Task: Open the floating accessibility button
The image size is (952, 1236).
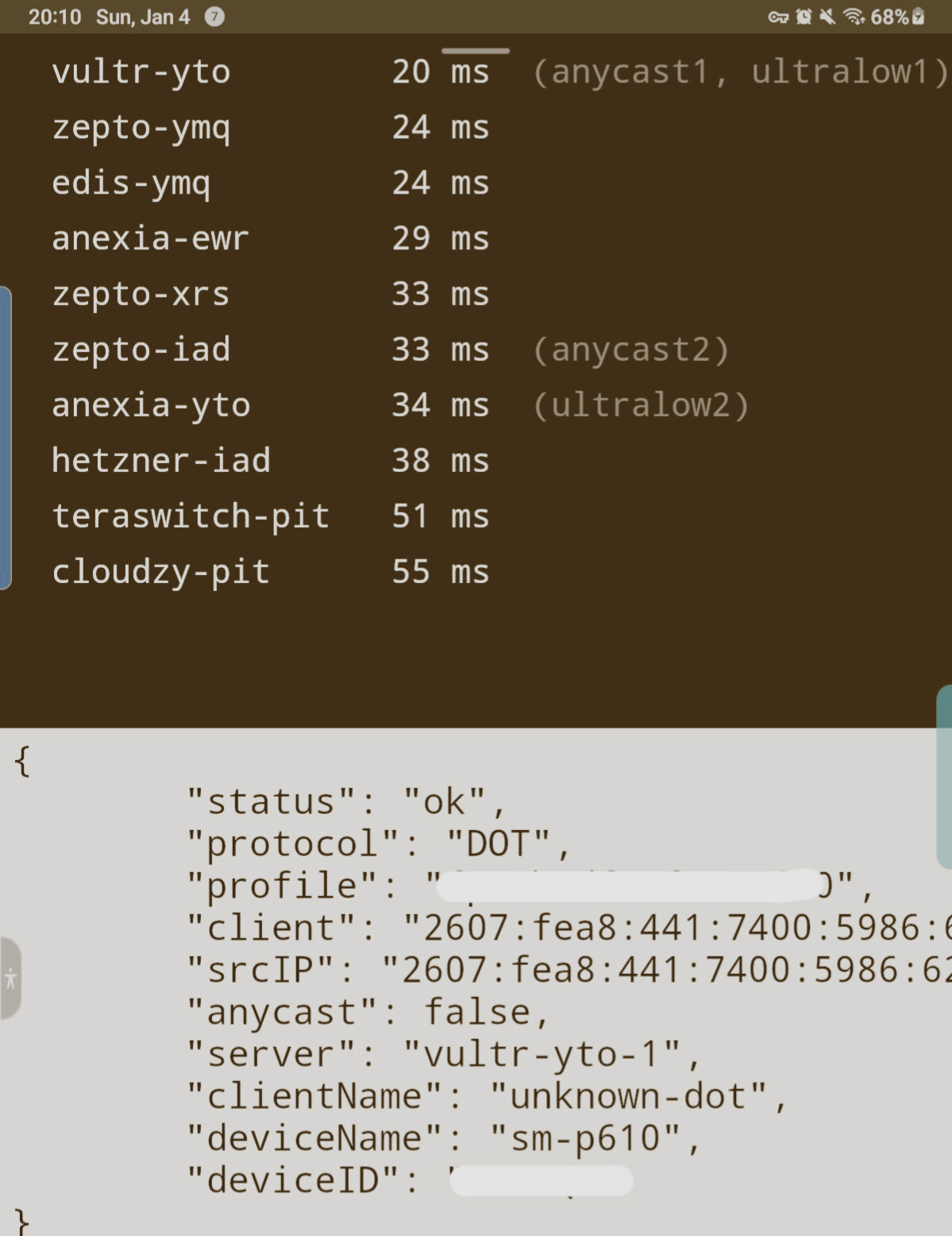Action: (x=10, y=979)
